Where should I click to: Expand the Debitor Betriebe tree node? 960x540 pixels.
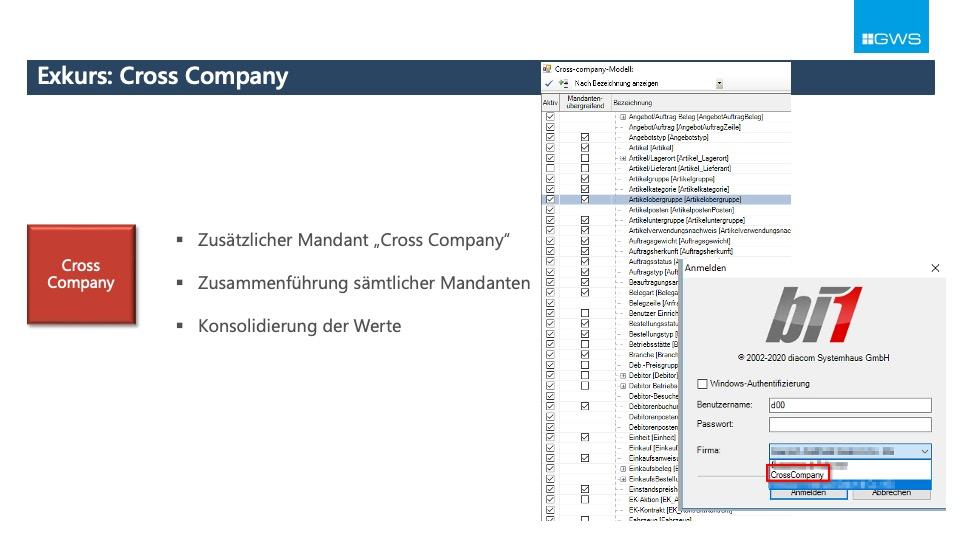tap(623, 386)
